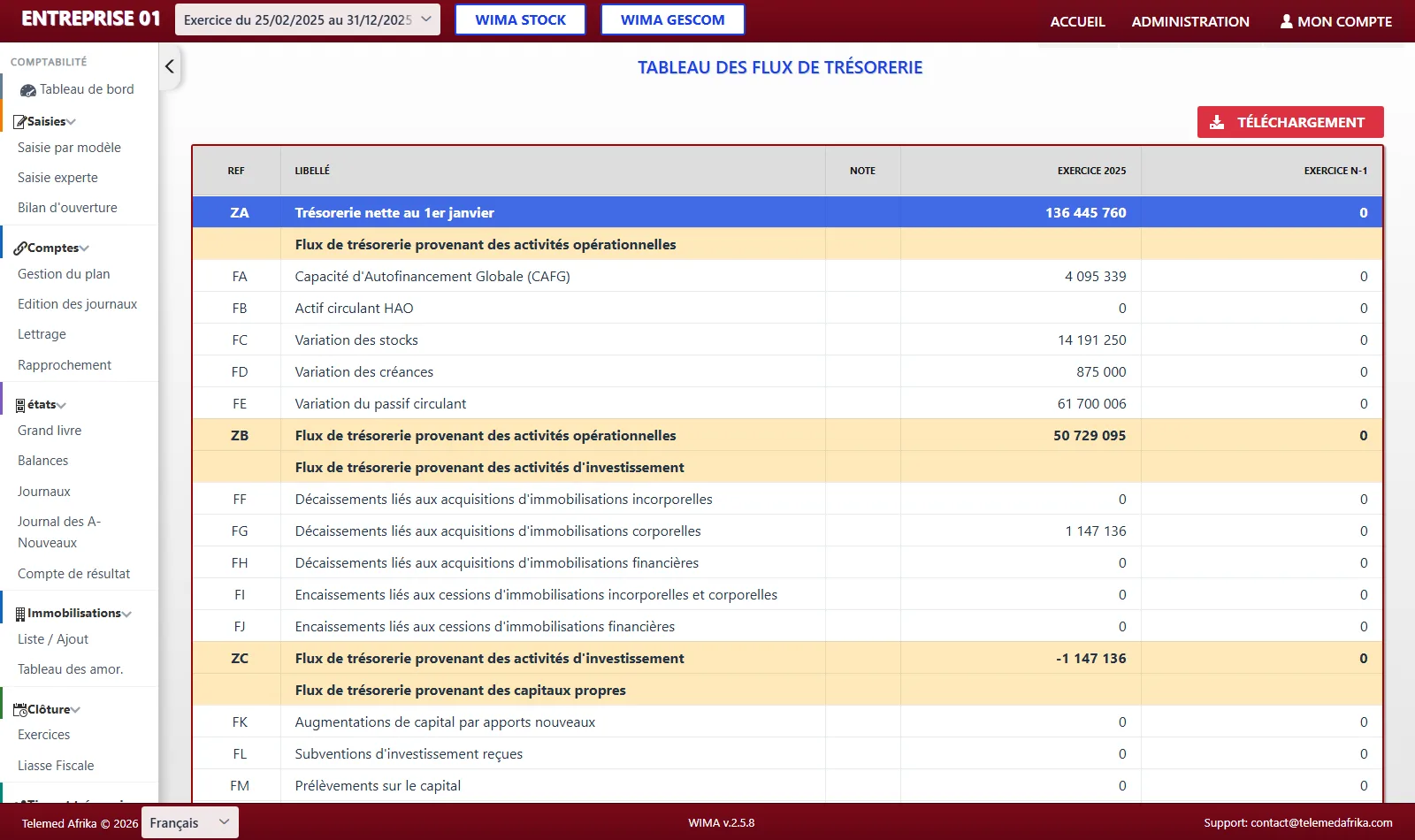Viewport: 1415px width, 840px height.
Task: Select the Variation des stocks row
Action: (787, 340)
